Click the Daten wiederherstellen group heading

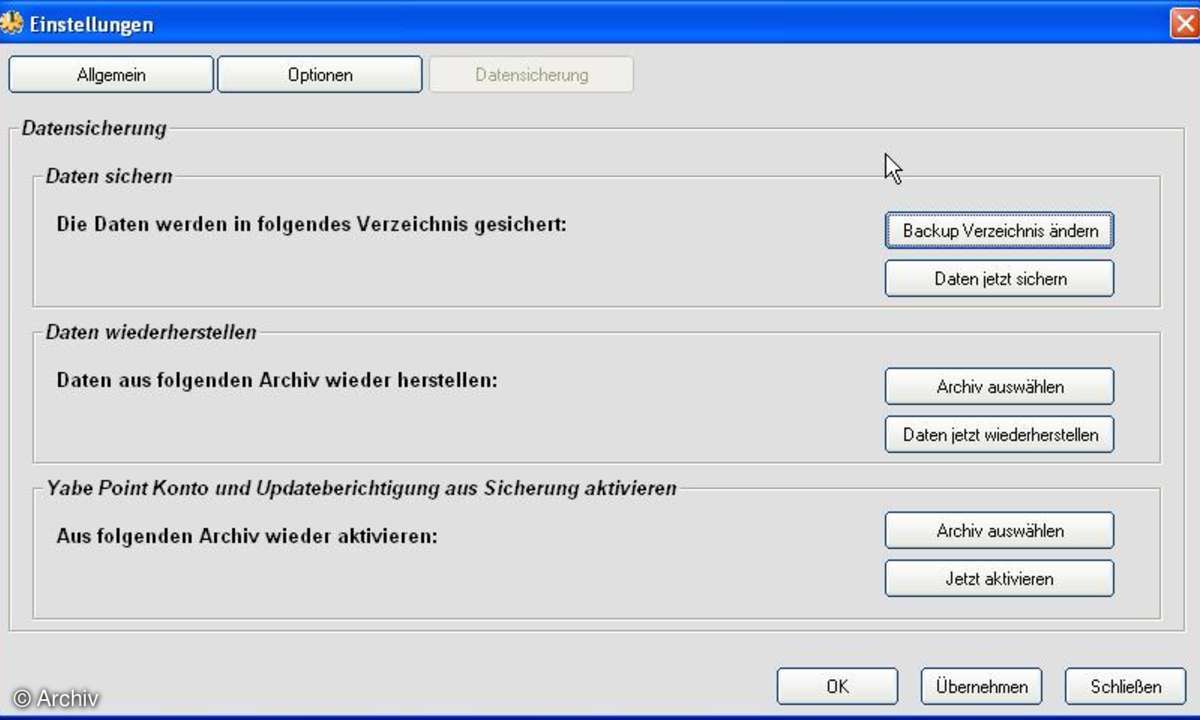coord(151,332)
